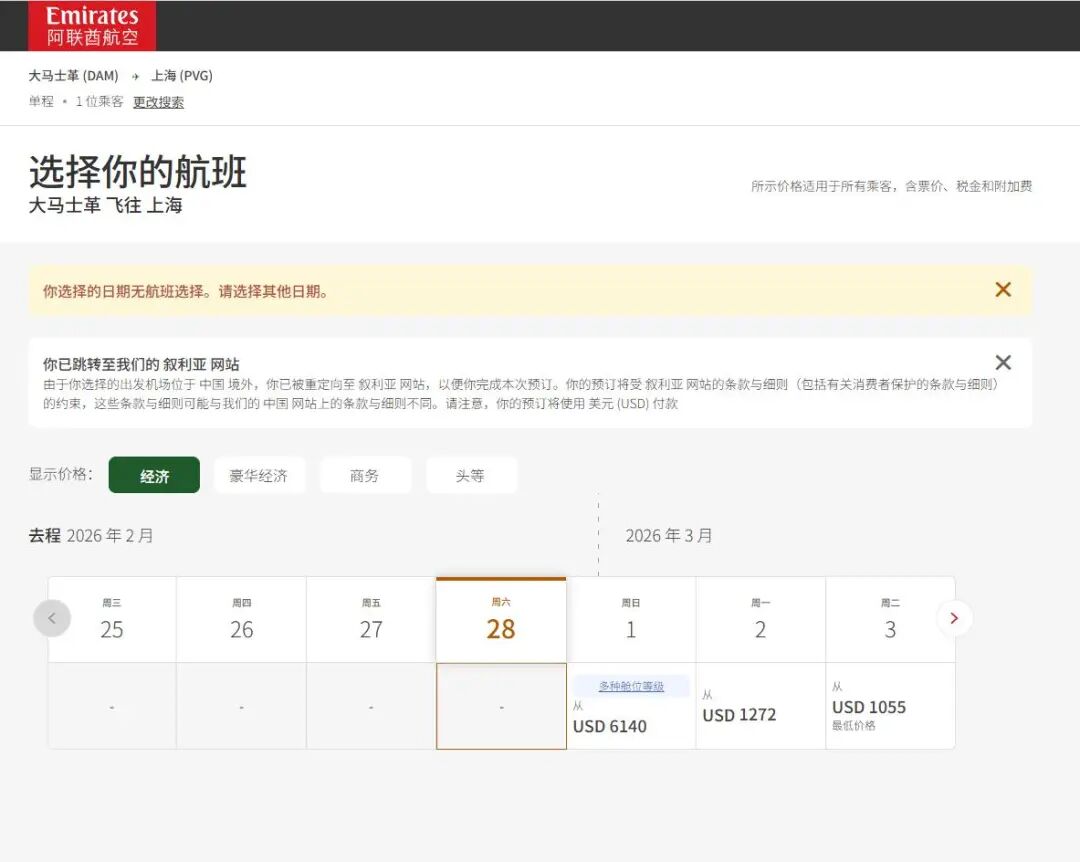Dismiss the yellow no-flights warning banner
The width and height of the screenshot is (1080, 862).
1003,290
